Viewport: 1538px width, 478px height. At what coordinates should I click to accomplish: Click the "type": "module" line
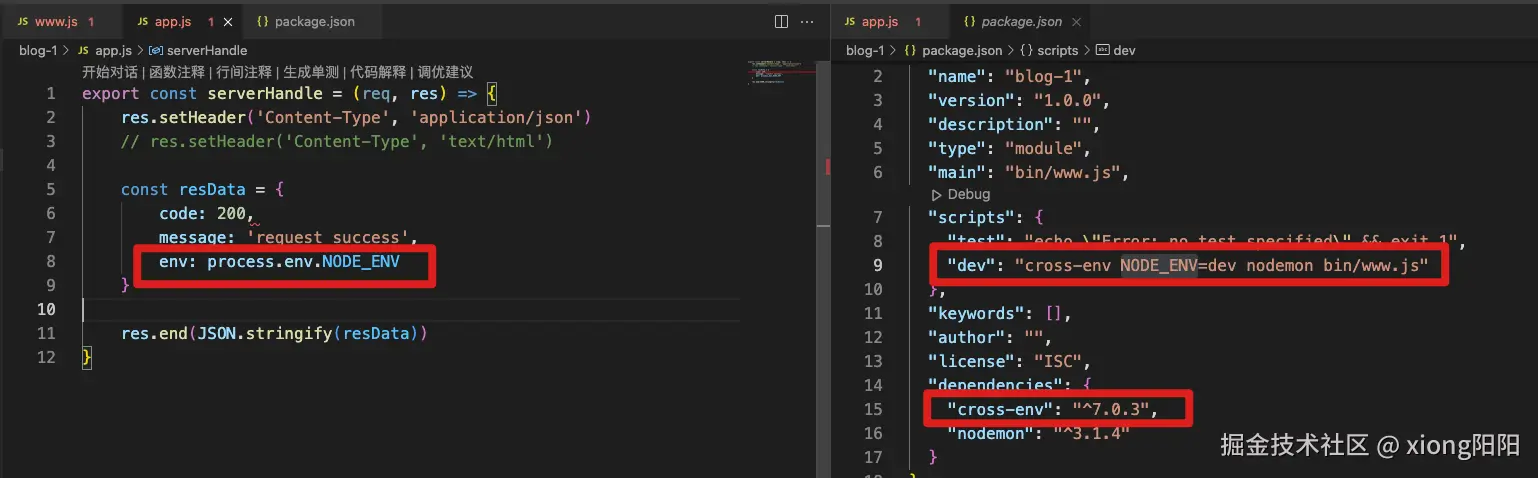1010,148
